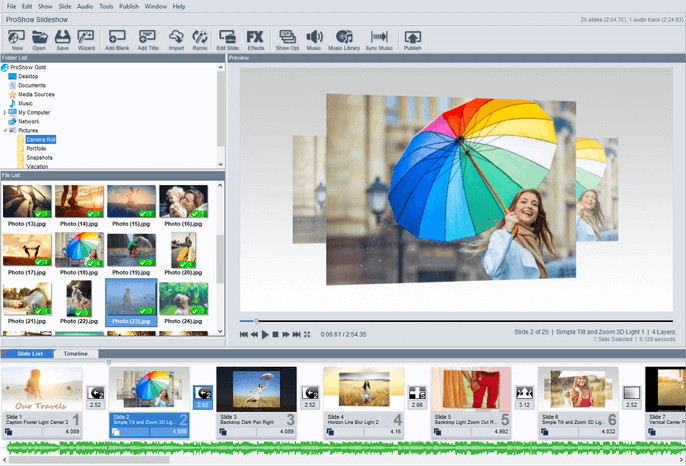Screen dimensions: 686x466
Task: Click the New show toolbar icon
Action: click(17, 40)
